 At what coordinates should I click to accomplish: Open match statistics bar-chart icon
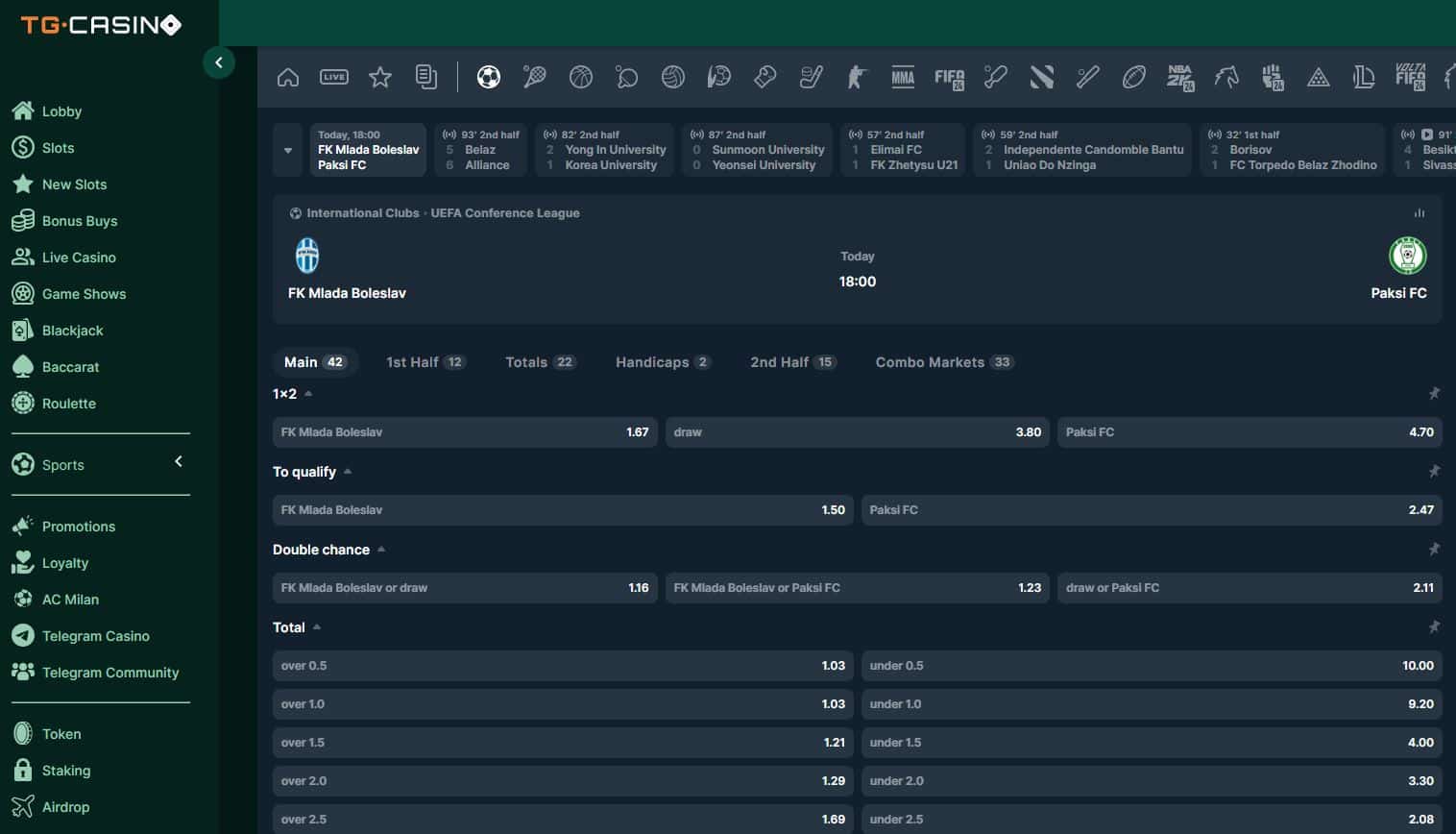point(1420,213)
